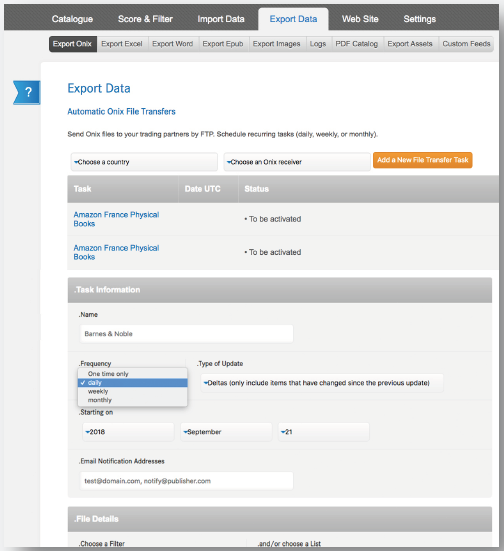Expand the Choose an Onix receiver dropdown
This screenshot has height=551, width=504.
pos(297,162)
